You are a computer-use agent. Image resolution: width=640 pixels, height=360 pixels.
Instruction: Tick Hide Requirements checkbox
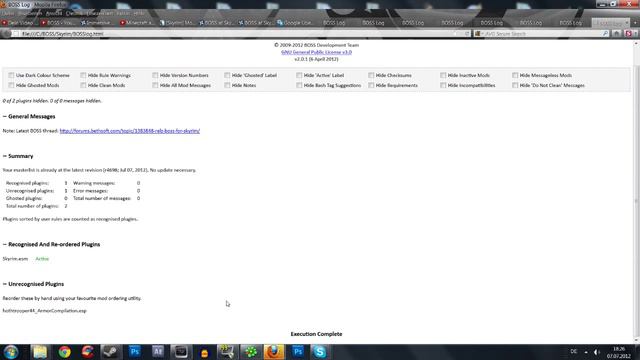click(371, 85)
